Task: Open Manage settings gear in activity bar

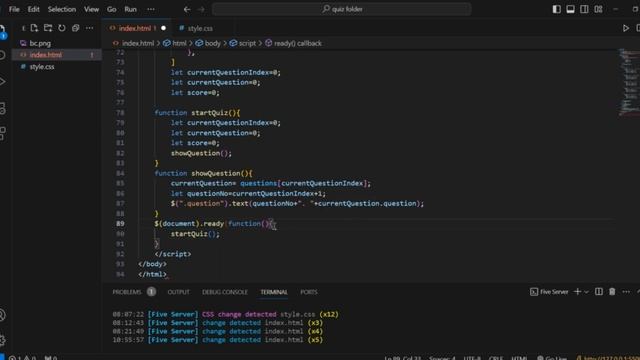Action: 3,340
